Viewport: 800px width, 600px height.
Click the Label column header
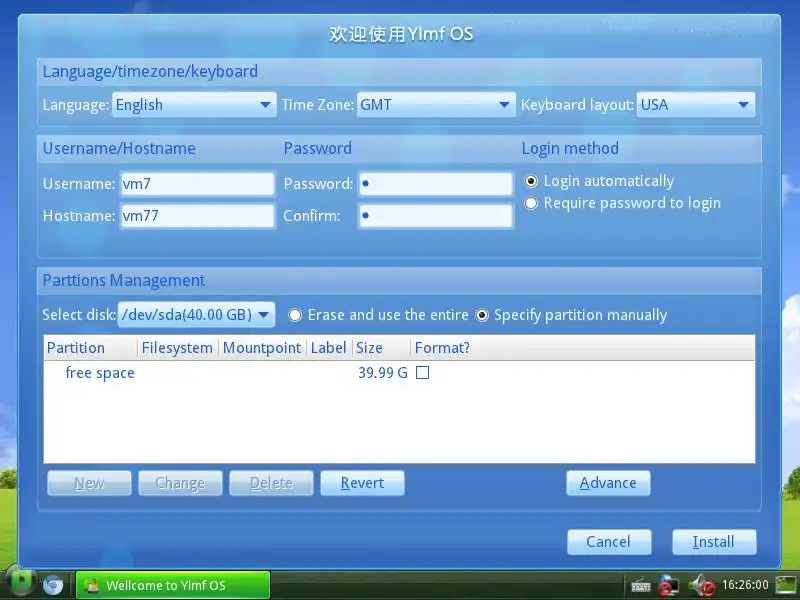[329, 348]
